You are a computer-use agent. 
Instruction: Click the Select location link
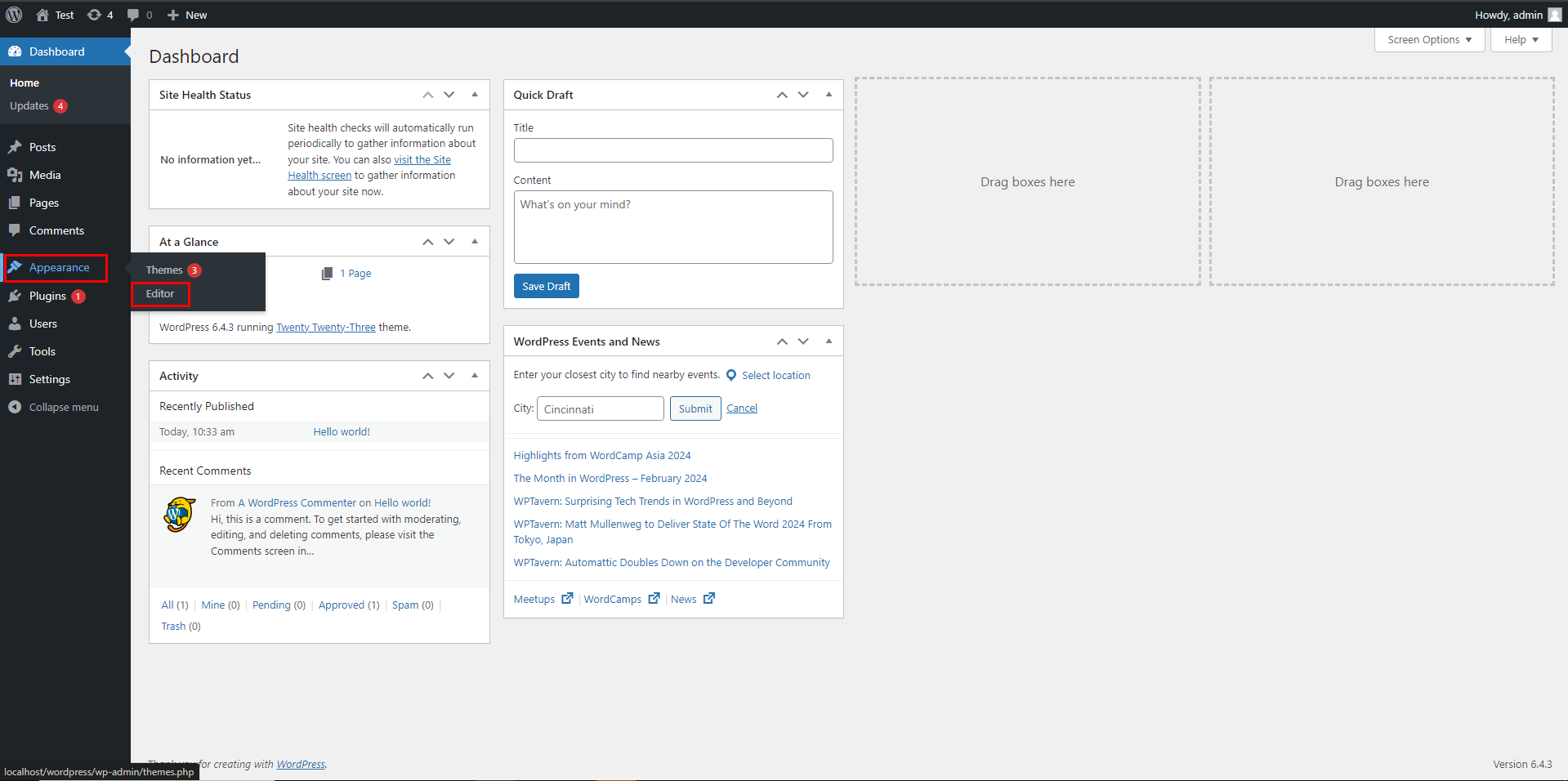point(776,376)
